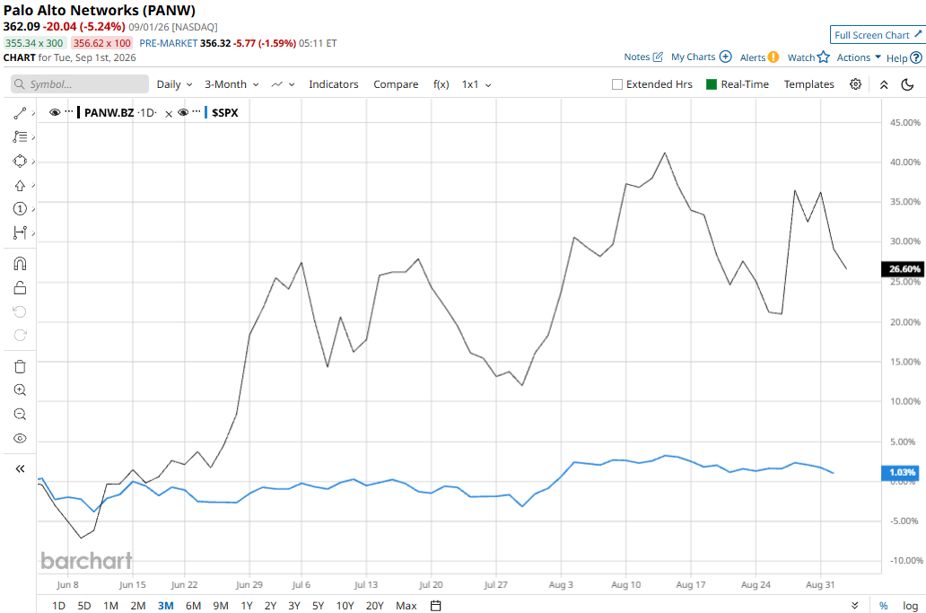Open the calendar date range icon
This screenshot has width=926, height=613.
(436, 605)
